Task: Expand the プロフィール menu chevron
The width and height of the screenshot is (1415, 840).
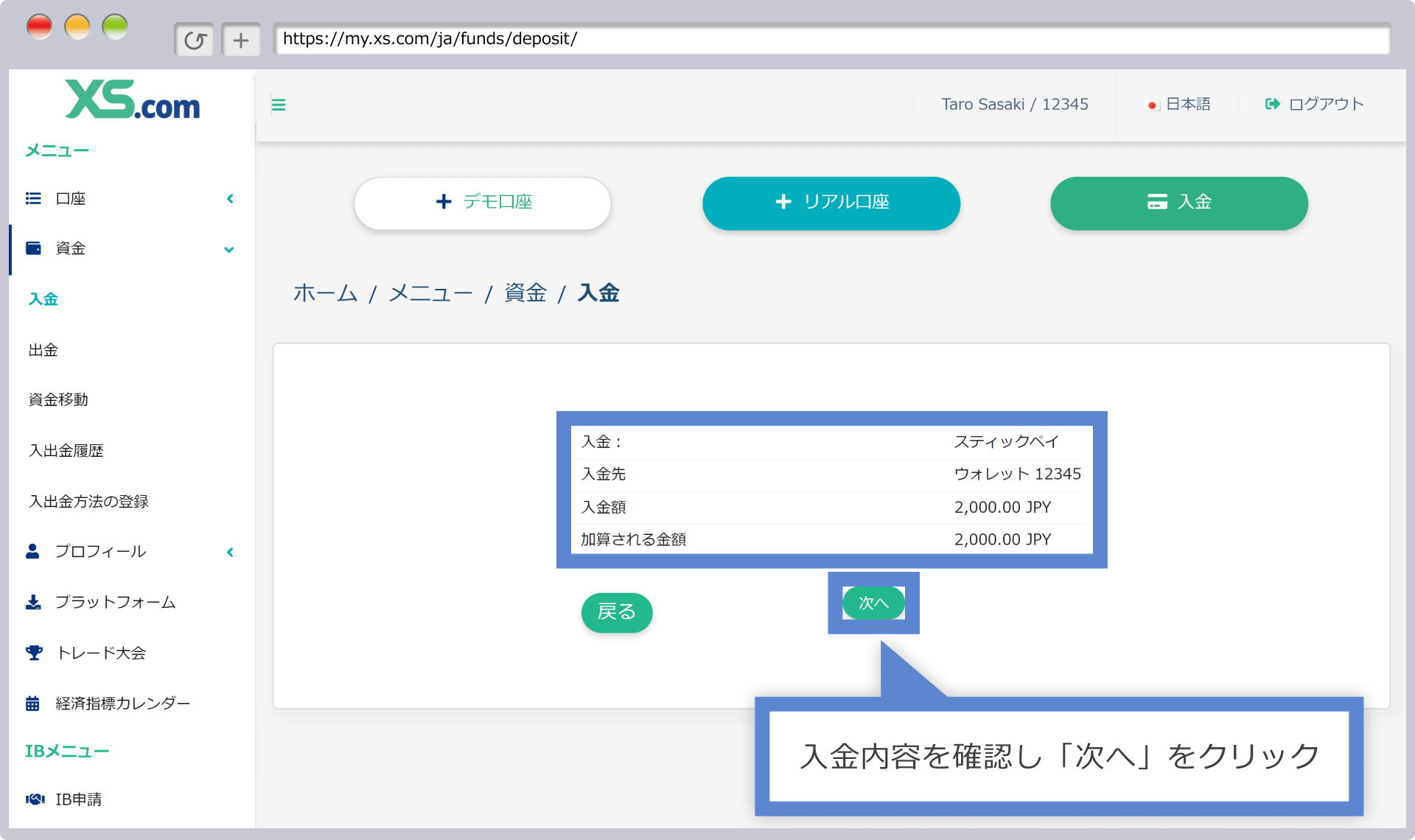Action: 230,552
